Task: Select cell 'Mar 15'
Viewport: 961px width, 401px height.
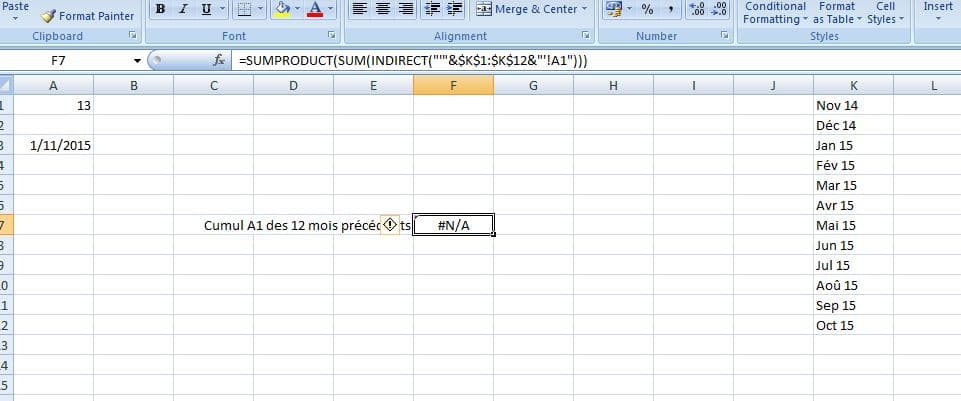Action: pyautogui.click(x=854, y=185)
